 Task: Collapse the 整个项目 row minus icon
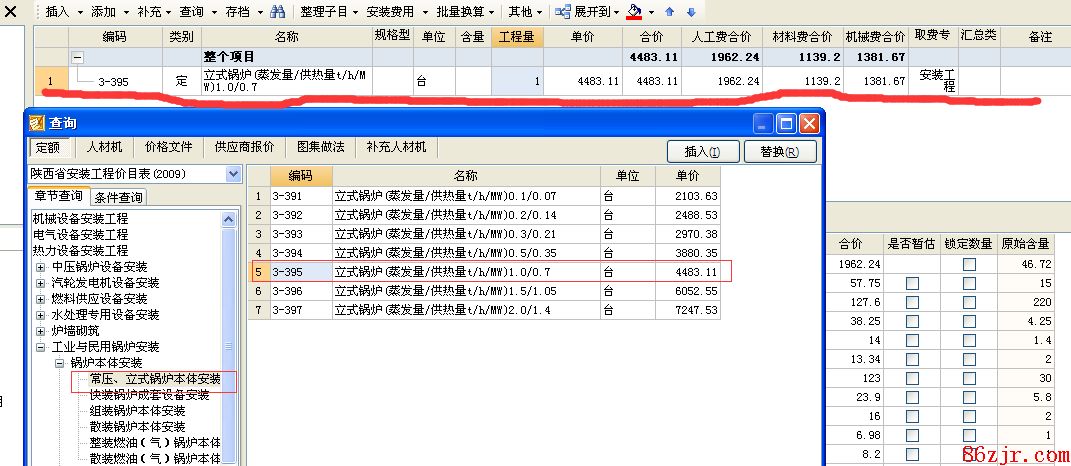[x=77, y=58]
